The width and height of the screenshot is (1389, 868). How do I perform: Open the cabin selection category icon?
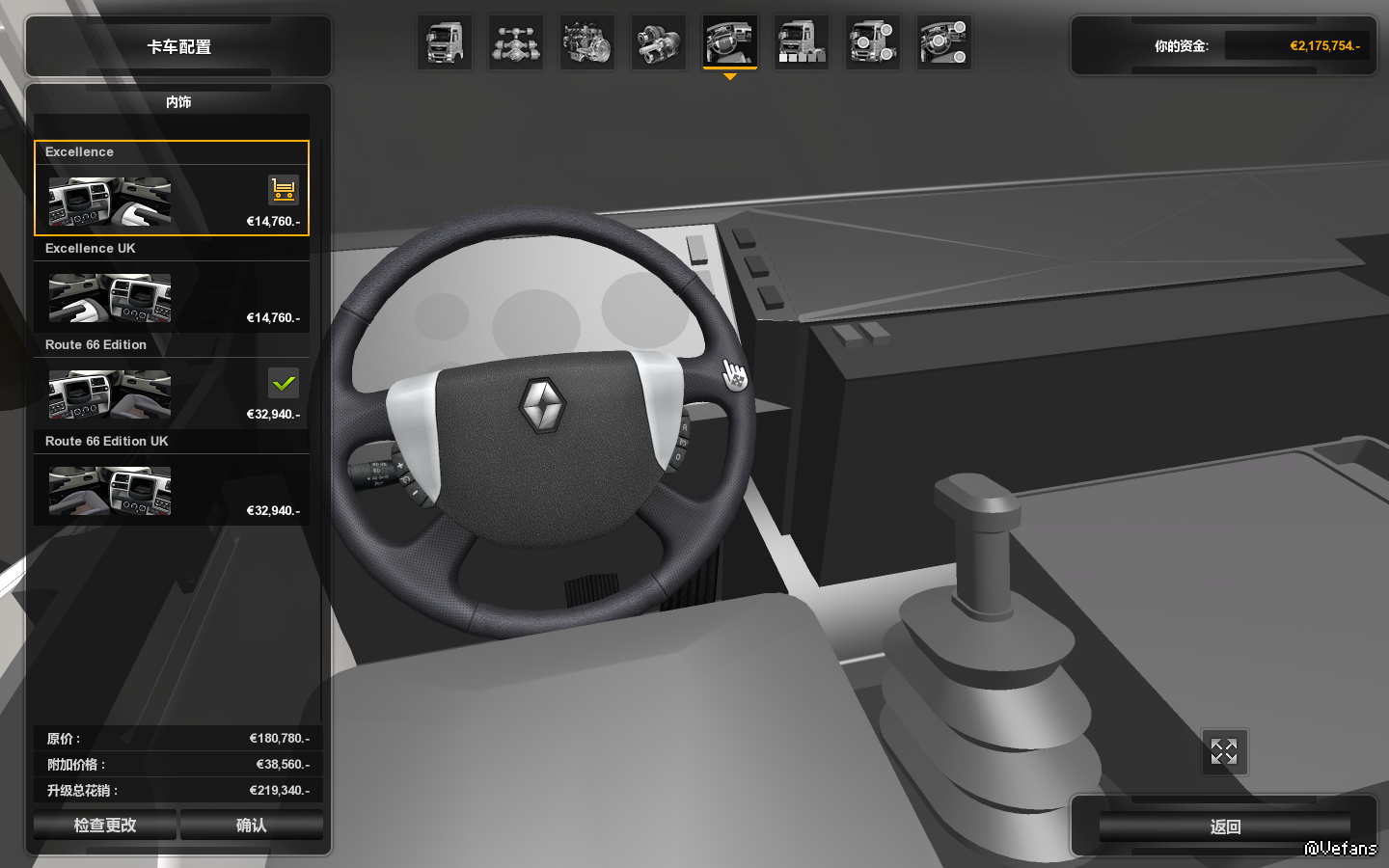click(445, 43)
